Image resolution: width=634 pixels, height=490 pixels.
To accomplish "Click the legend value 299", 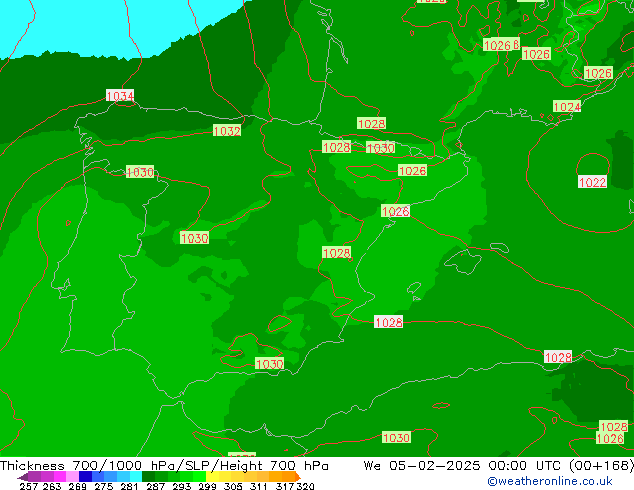I will tap(207, 486).
